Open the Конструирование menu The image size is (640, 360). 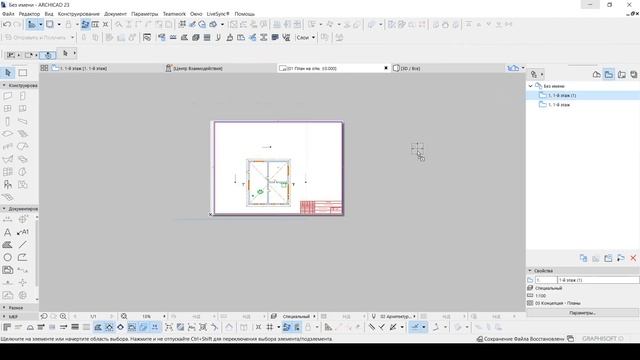[79, 14]
